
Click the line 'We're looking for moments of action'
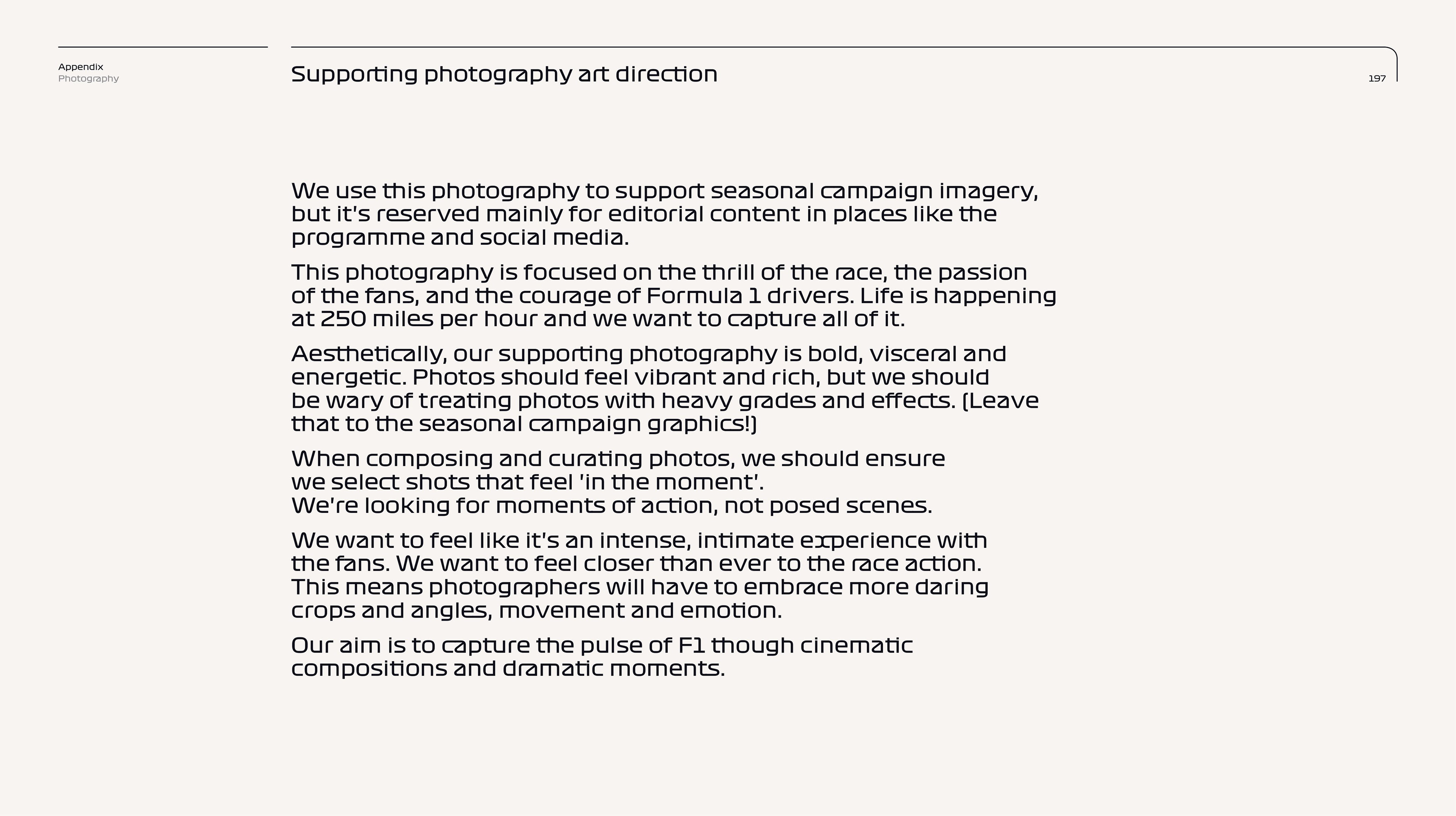(x=612, y=506)
